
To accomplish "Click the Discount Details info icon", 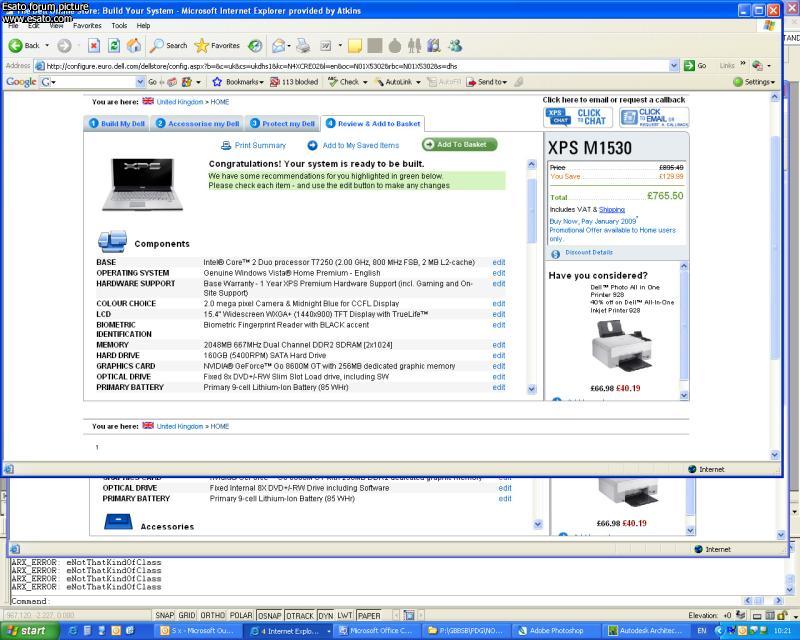I will coord(556,254).
